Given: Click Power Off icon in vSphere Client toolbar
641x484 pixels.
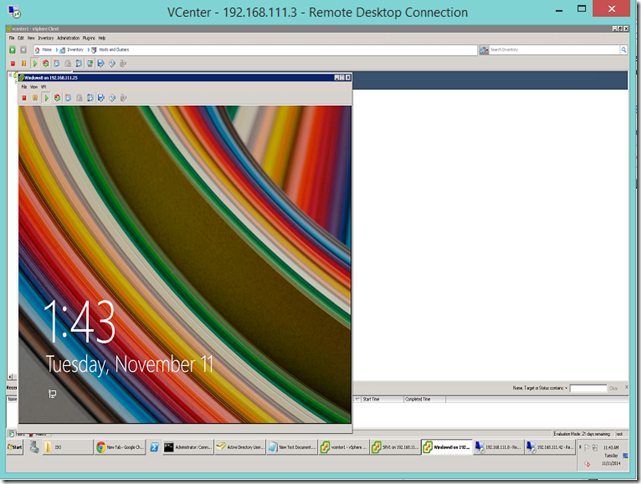Looking at the screenshot, I should click(x=13, y=63).
